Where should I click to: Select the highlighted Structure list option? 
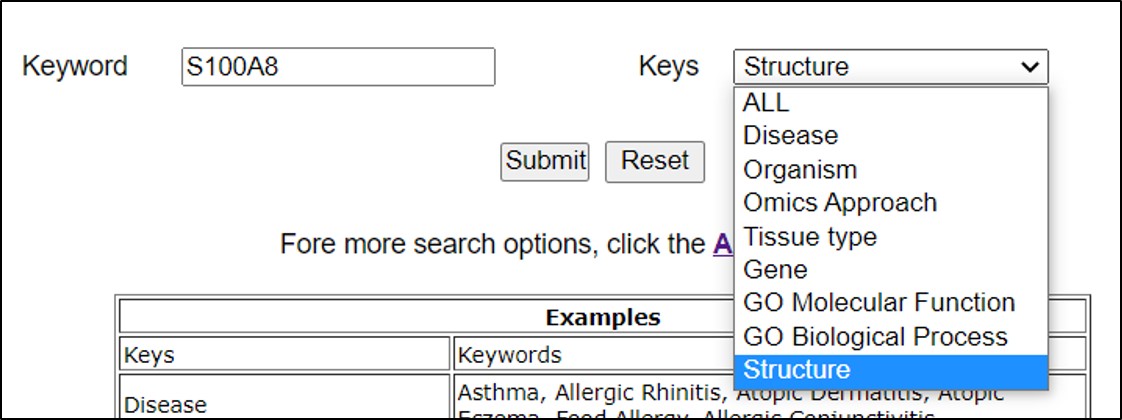click(x=796, y=369)
